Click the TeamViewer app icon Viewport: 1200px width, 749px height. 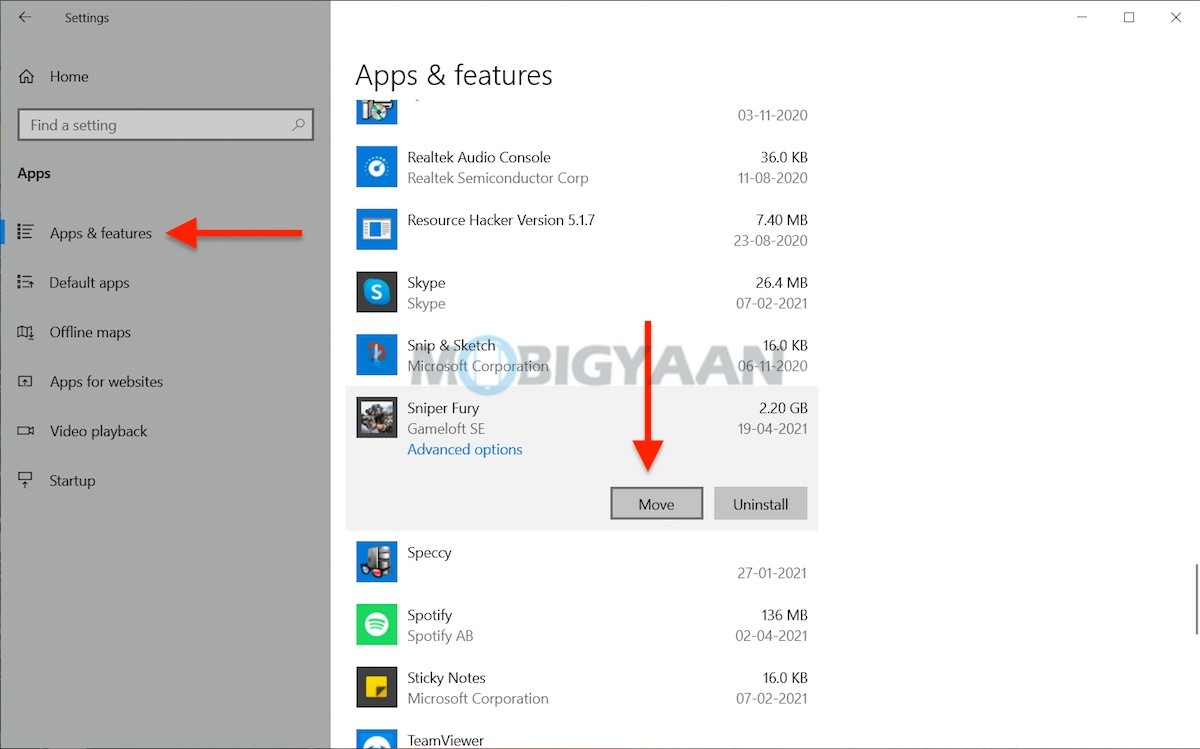[x=376, y=740]
